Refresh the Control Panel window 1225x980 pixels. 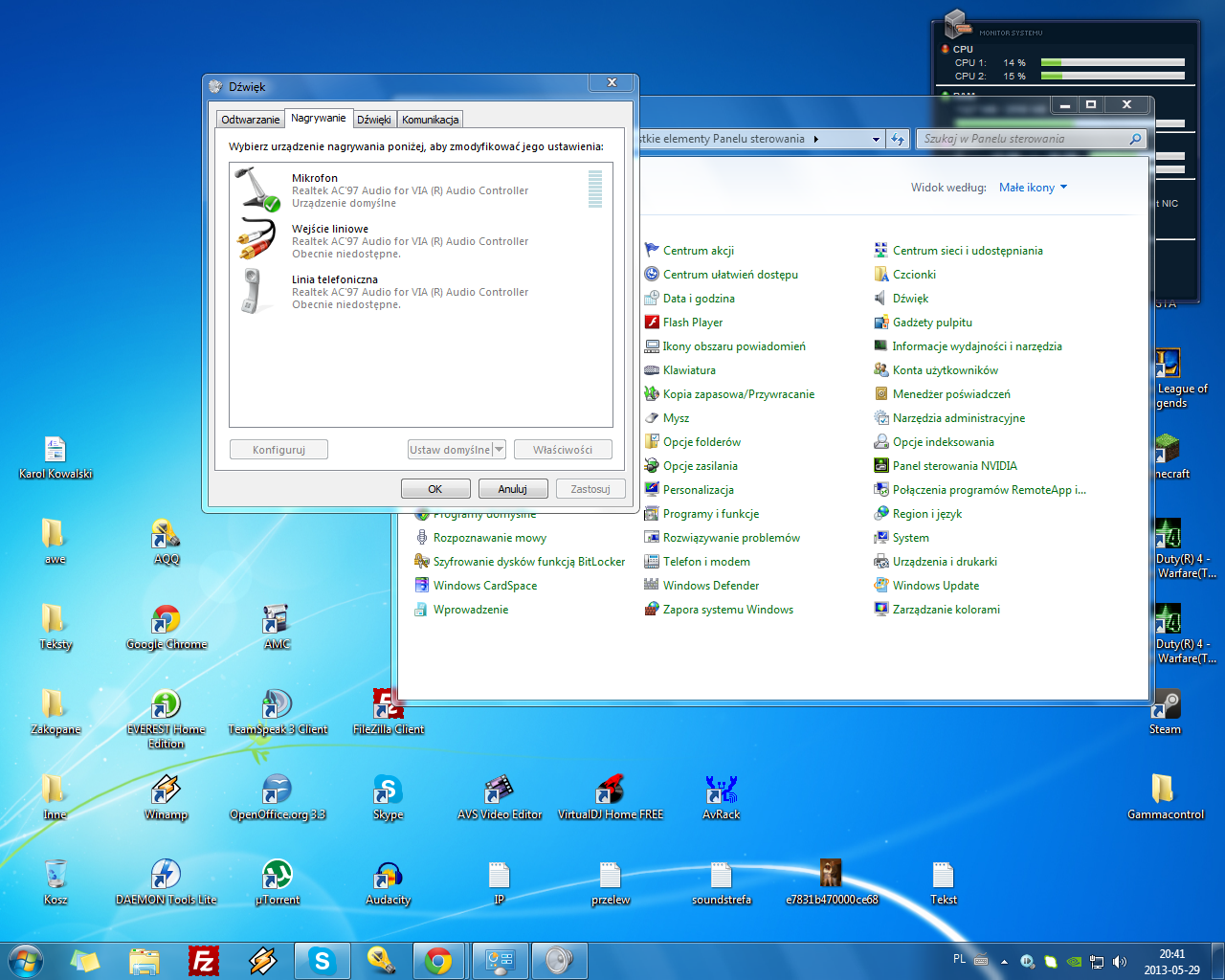pyautogui.click(x=898, y=140)
